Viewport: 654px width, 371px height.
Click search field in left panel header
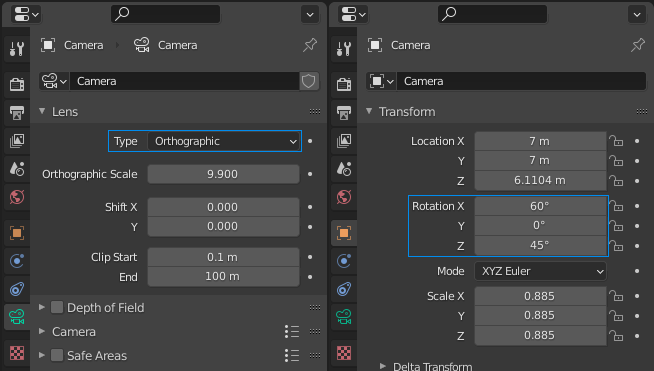point(166,15)
